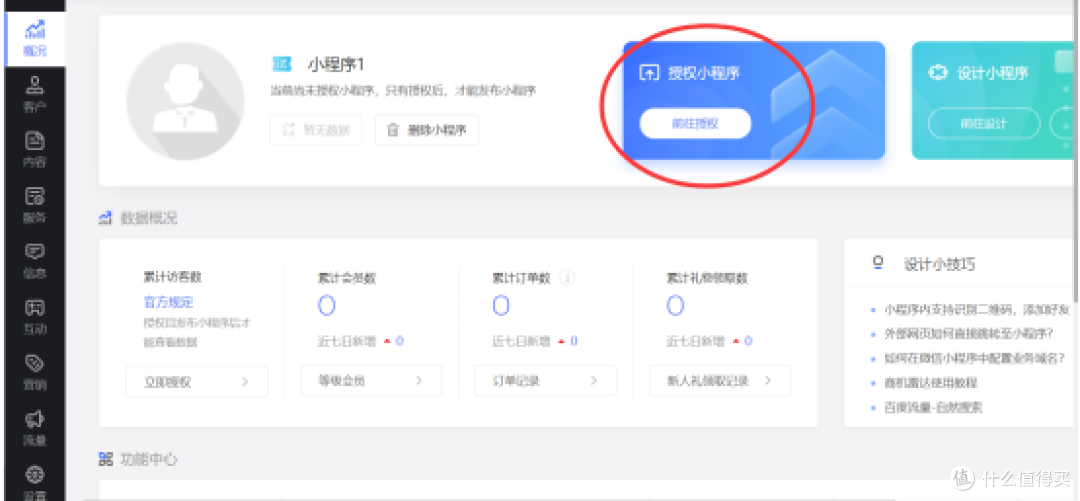
Task: Open tip 如何在微信小程序中配置业务域名?
Action: (975, 358)
